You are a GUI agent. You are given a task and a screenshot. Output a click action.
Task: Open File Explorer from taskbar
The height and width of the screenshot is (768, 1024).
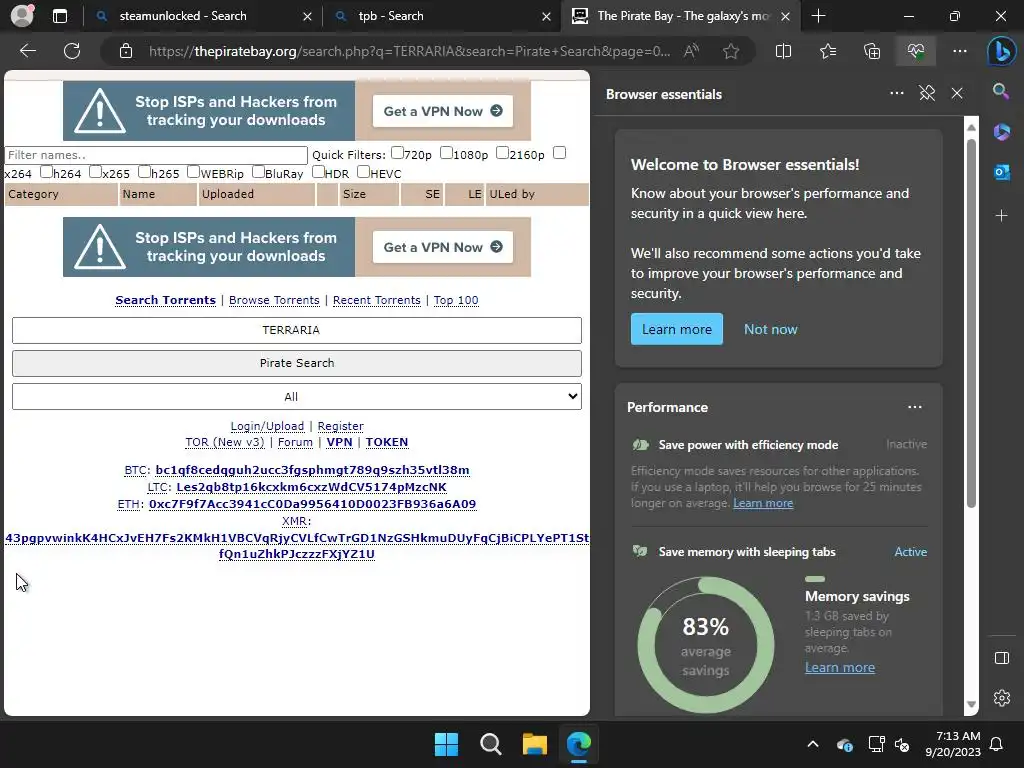point(534,744)
